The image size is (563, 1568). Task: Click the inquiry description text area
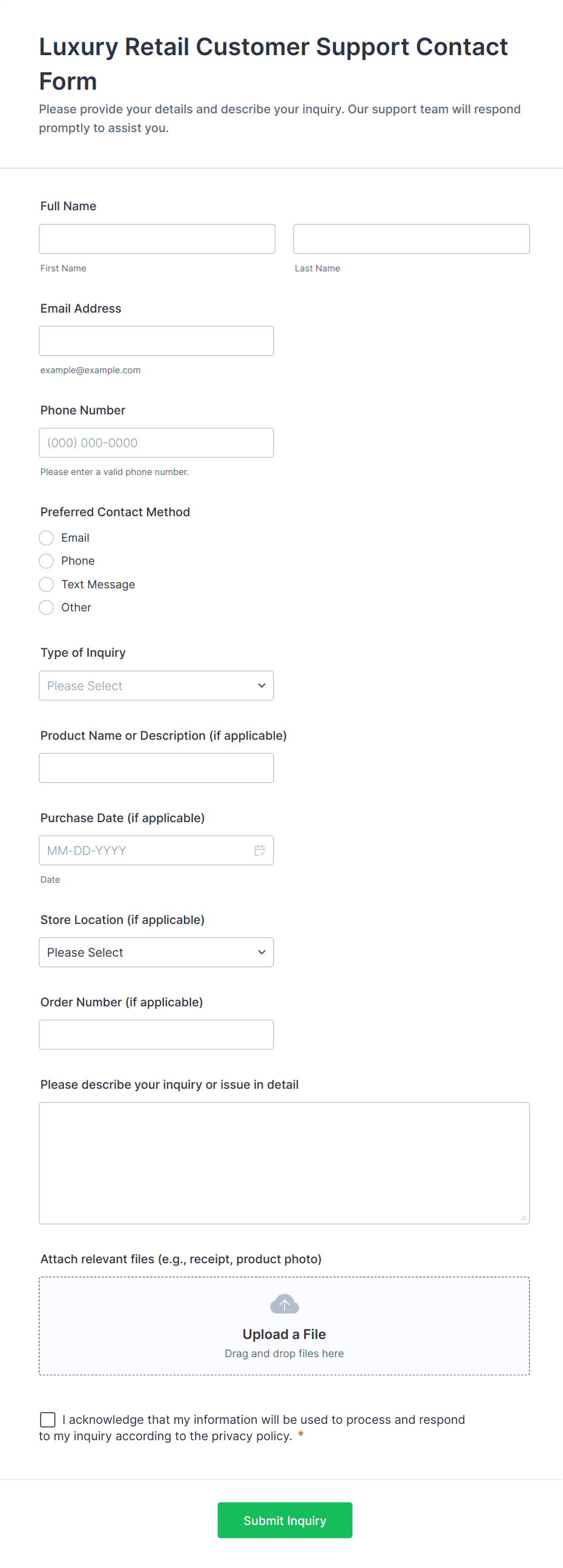[x=284, y=1163]
